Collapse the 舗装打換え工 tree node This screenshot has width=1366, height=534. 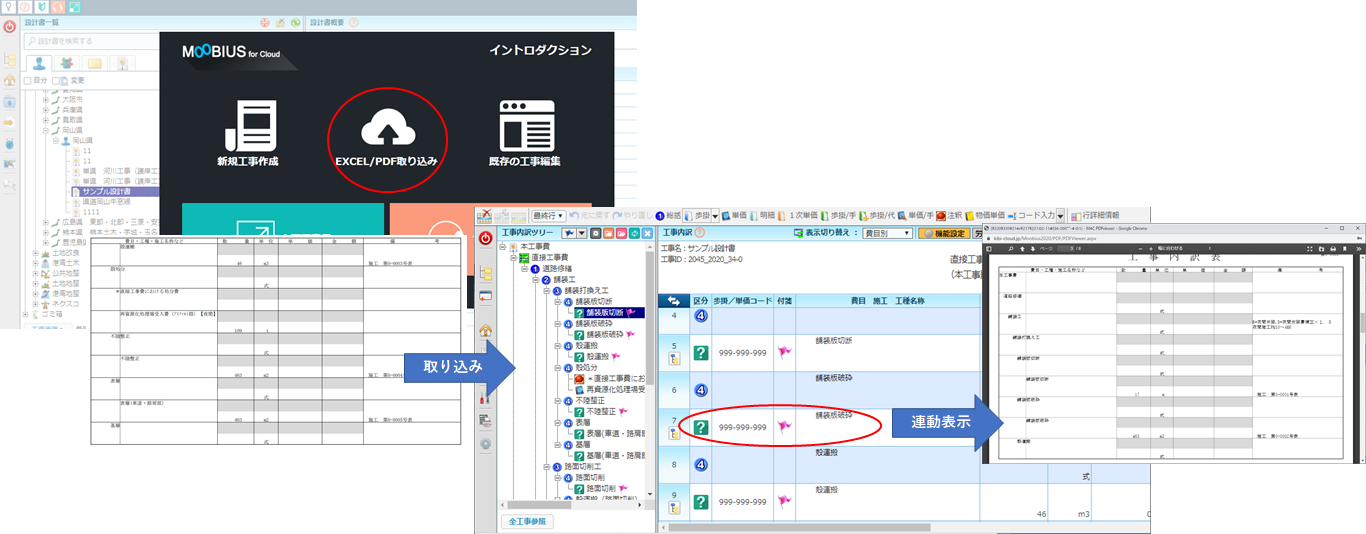(547, 291)
